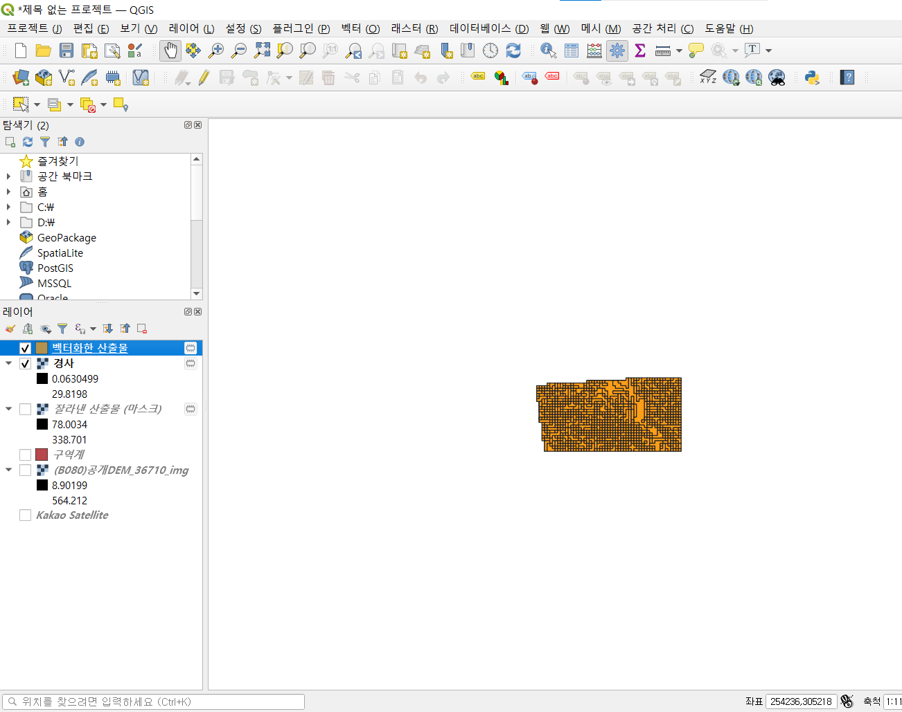Click the help book icon in the toolbar
Image resolution: width=902 pixels, height=712 pixels.
(847, 78)
